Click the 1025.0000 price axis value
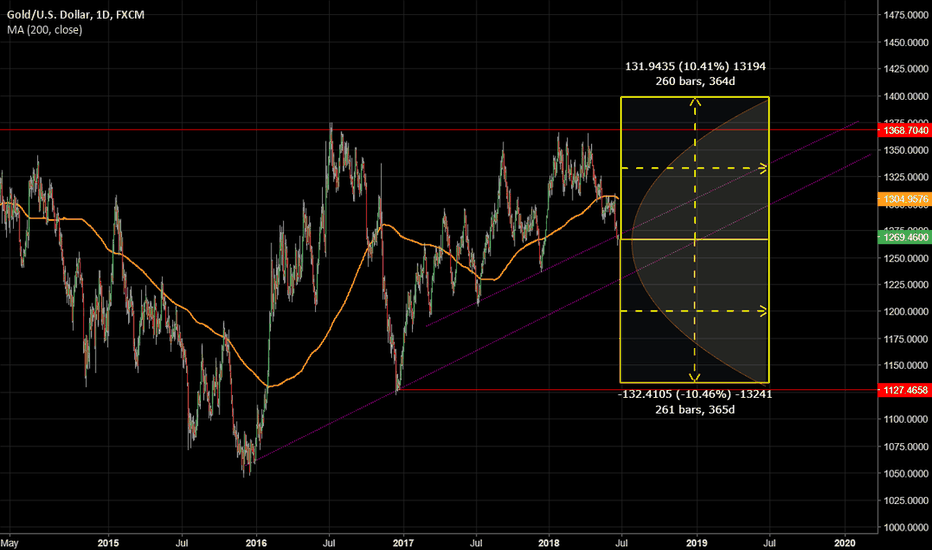This screenshot has width=932, height=550. [906, 500]
